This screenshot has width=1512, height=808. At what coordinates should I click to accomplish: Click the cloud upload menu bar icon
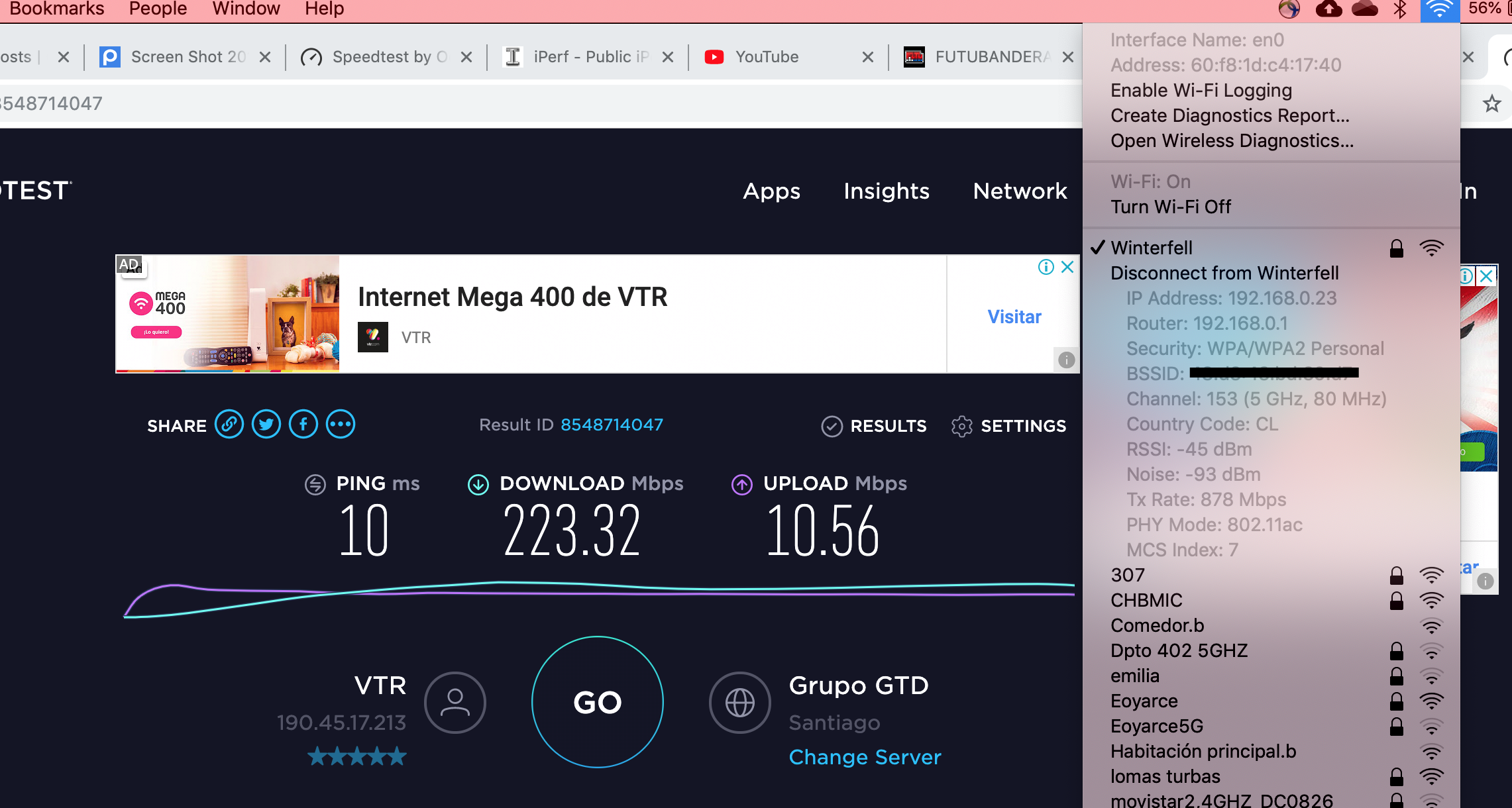pyautogui.click(x=1328, y=9)
